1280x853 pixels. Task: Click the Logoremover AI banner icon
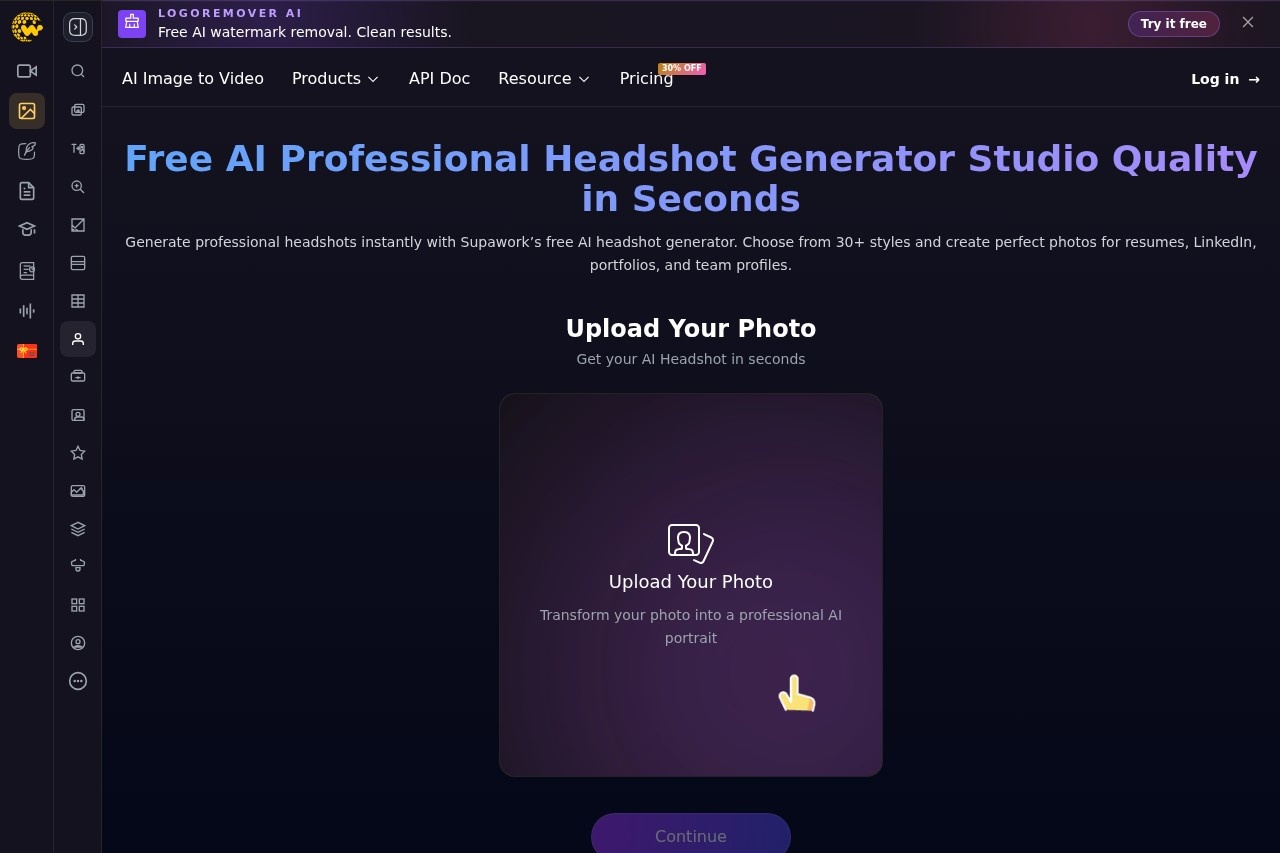132,24
